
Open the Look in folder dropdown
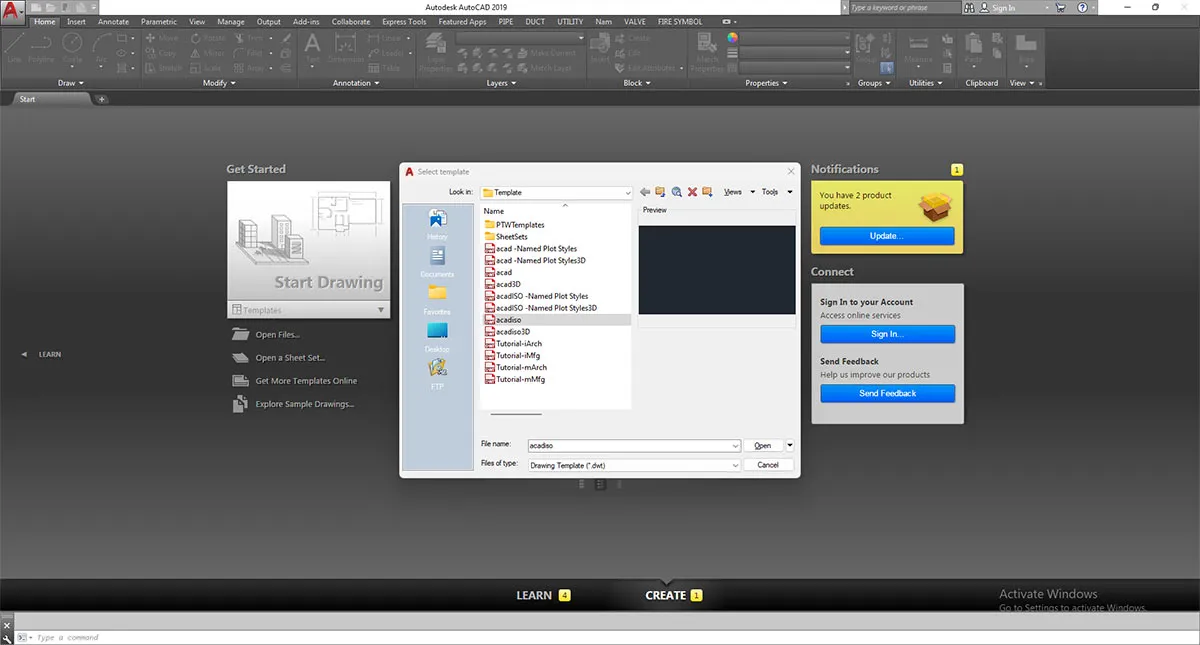(627, 192)
